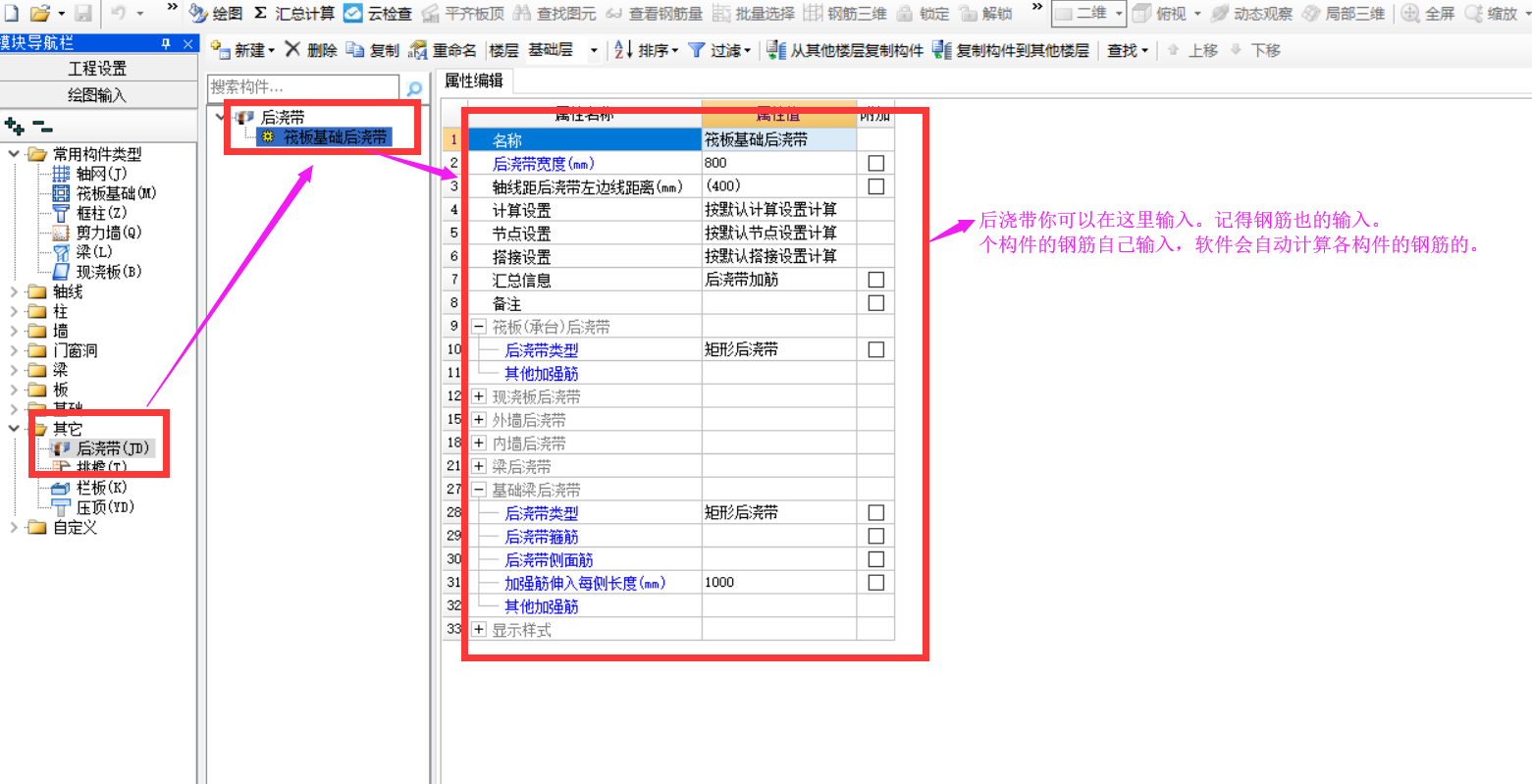1532x784 pixels.
Task: Toggle checkbox for row 28 后浇带类型
Action: click(876, 512)
